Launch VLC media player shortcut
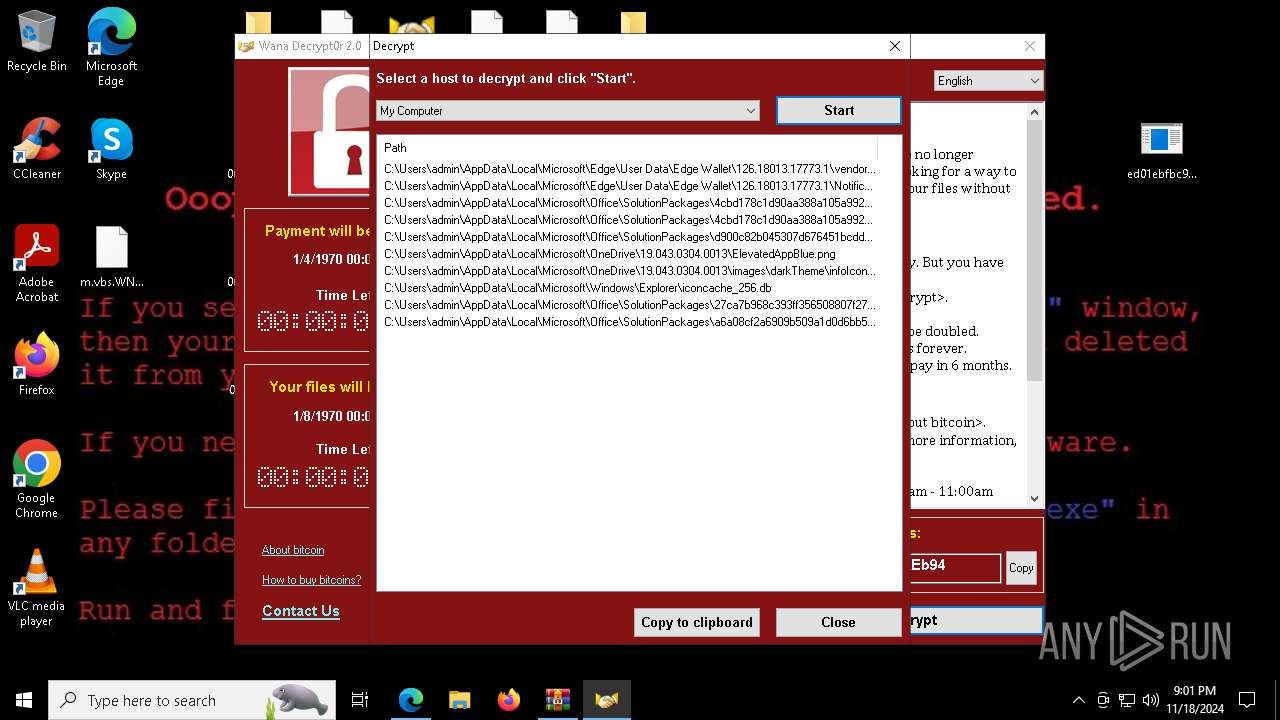1280x720 pixels. coord(37,588)
